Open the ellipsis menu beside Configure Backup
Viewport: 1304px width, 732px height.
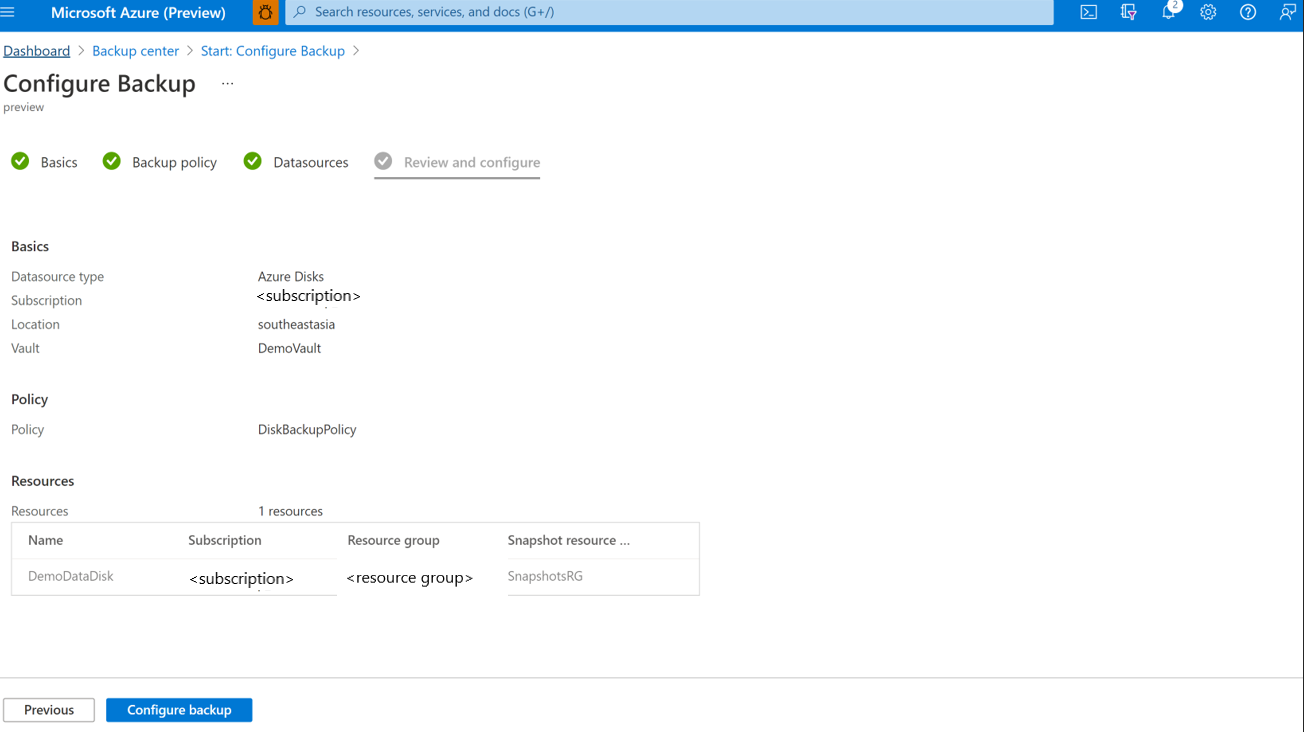tap(228, 84)
